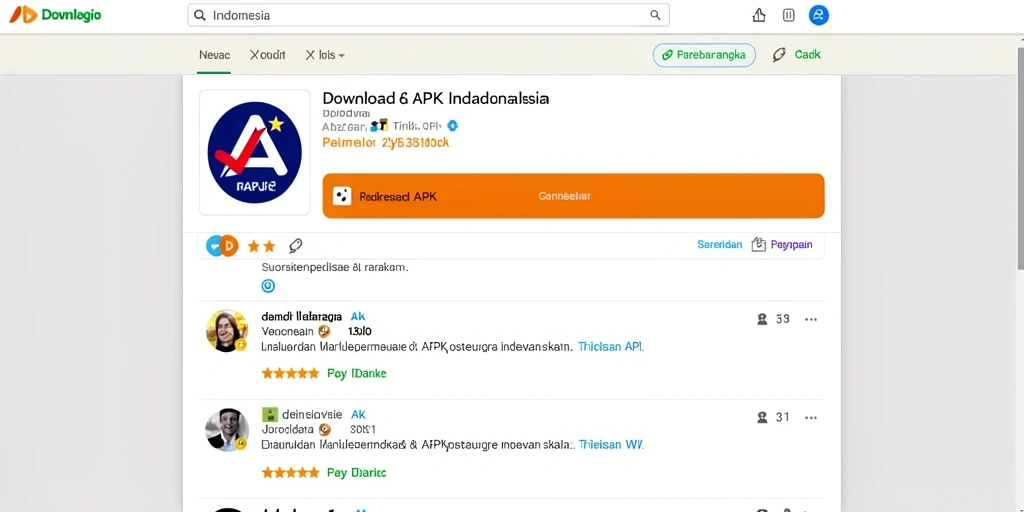Switch to the Nevac tab

[x=214, y=56]
